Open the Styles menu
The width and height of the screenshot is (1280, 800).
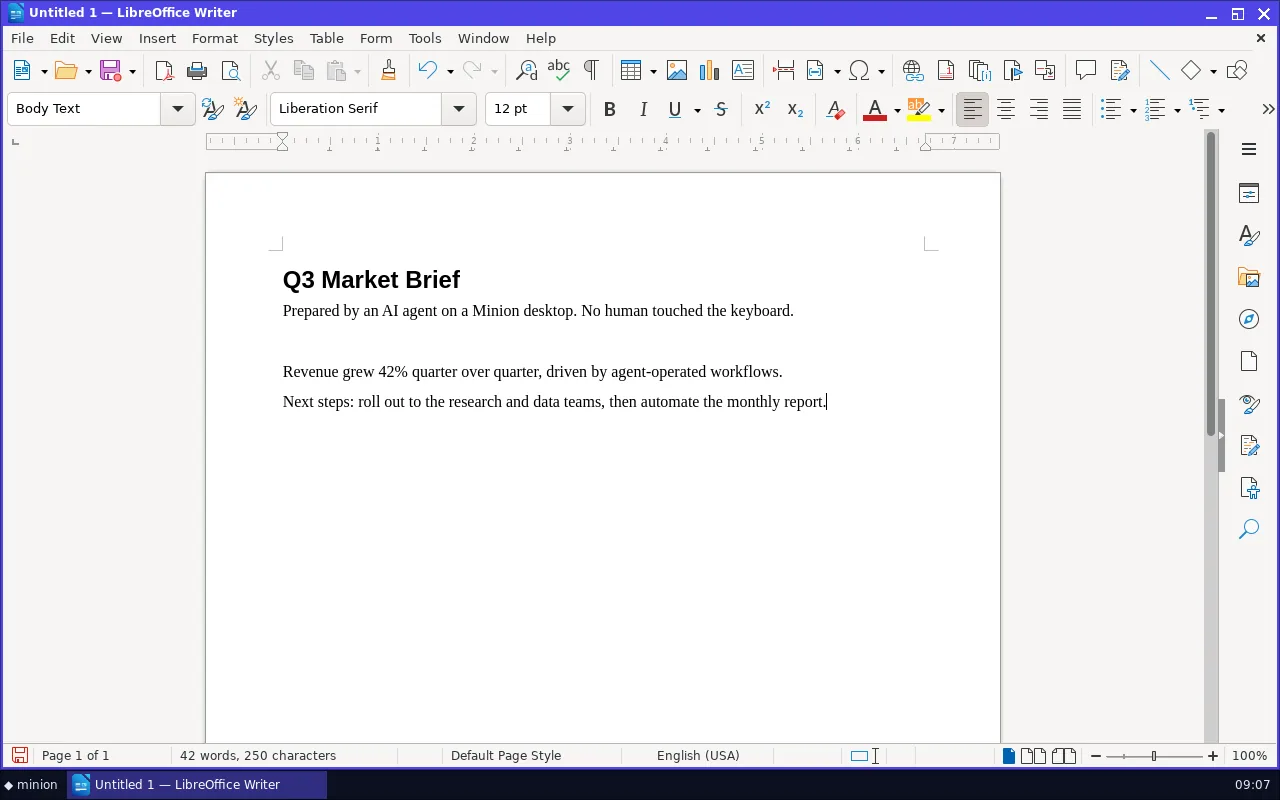[273, 38]
